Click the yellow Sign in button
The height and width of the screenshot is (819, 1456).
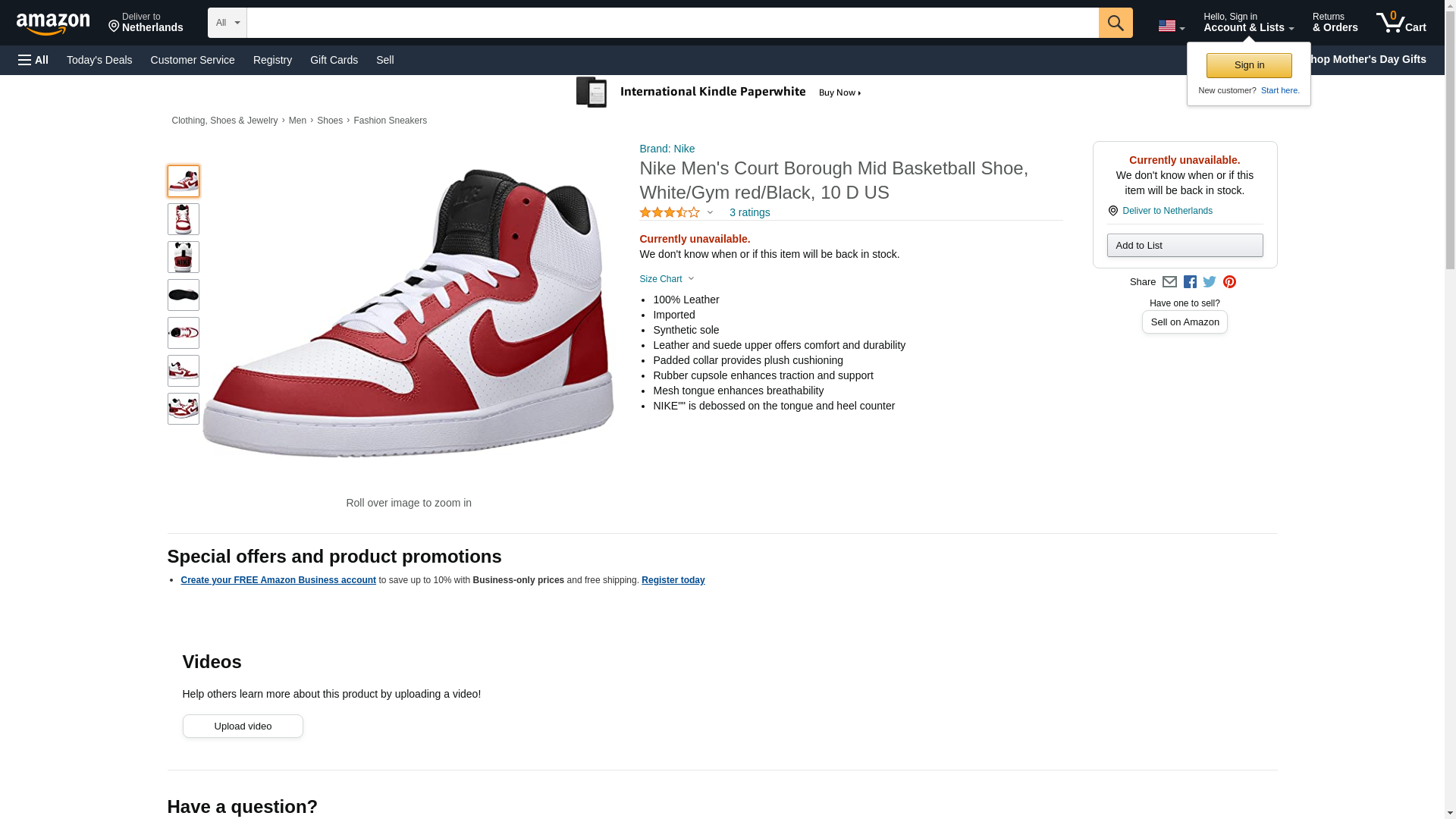(x=1249, y=65)
